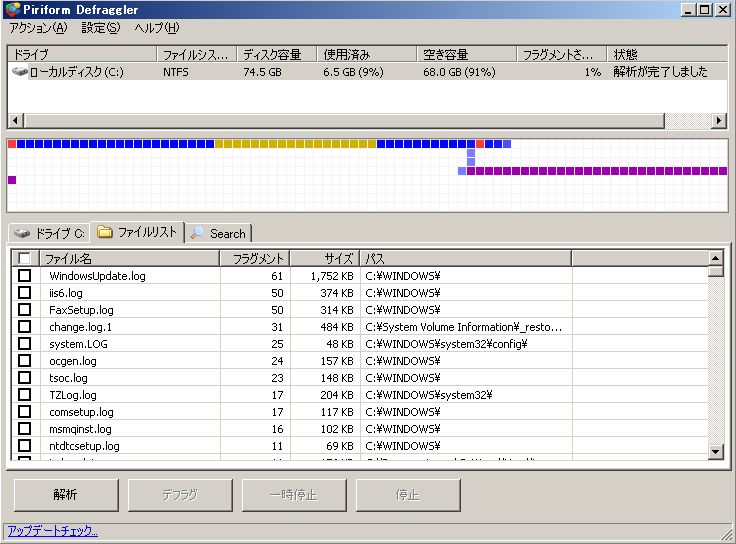Image resolution: width=736 pixels, height=544 pixels.
Task: Check the box for ocgen.log
Action: (x=24, y=360)
